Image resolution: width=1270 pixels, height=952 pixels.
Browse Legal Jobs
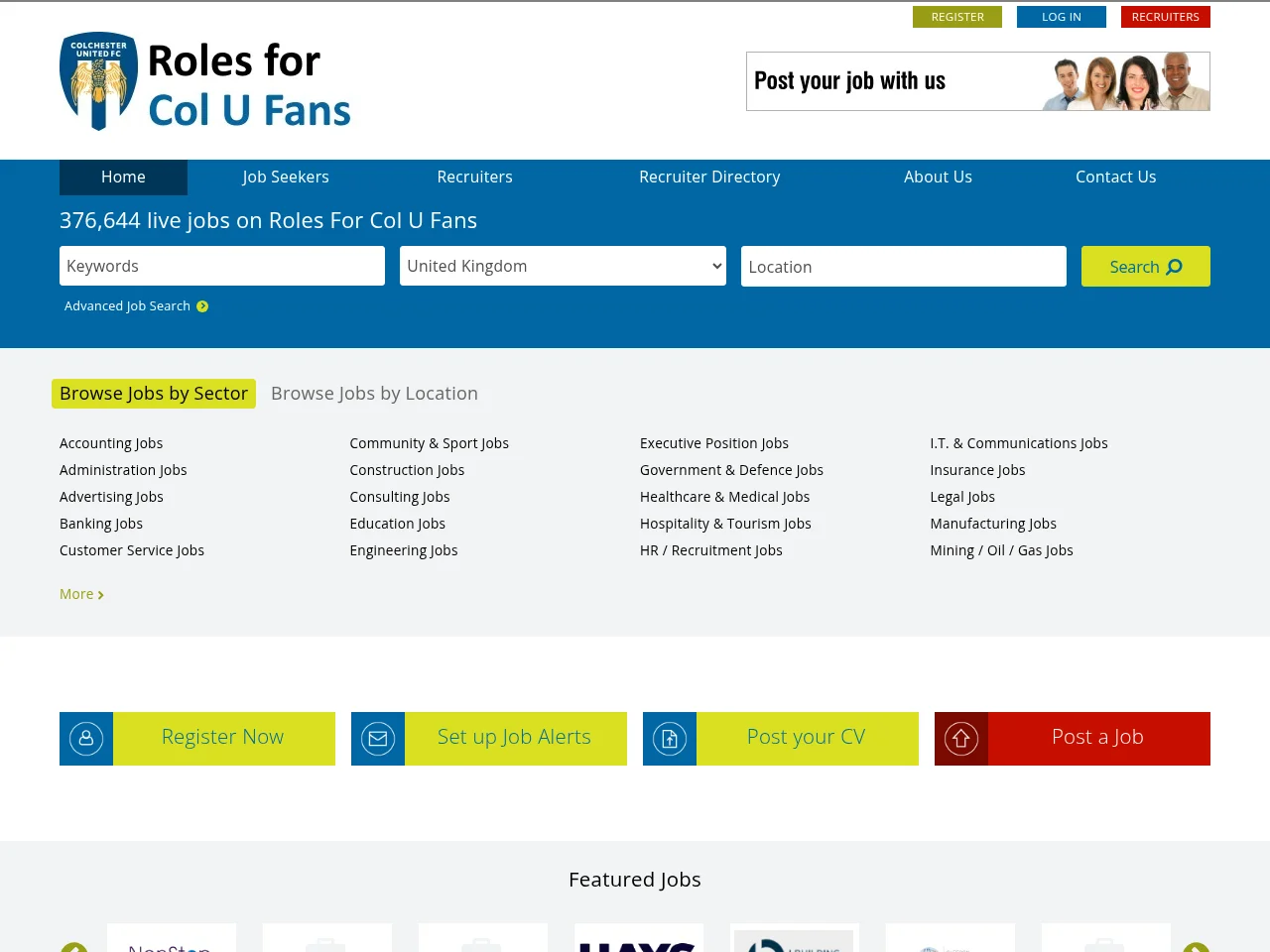(962, 497)
